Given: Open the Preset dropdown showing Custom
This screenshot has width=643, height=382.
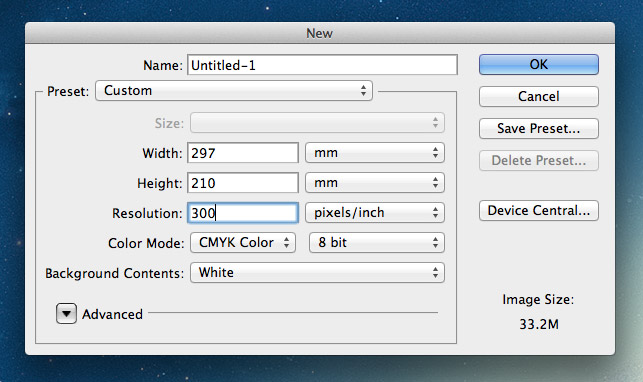Looking at the screenshot, I should click(234, 91).
